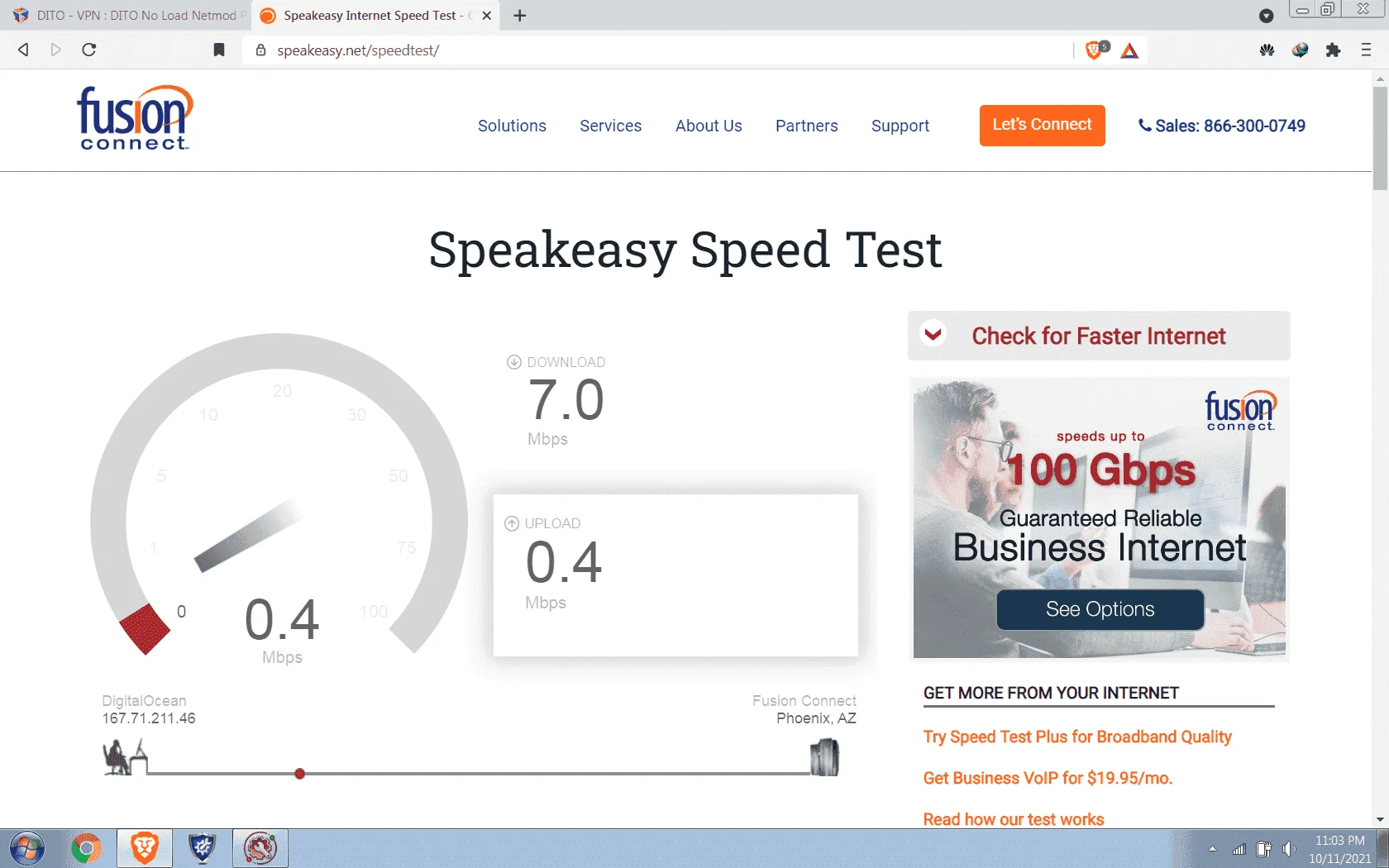Viewport: 1389px width, 868px height.
Task: View the site lock security icon
Action: tap(260, 50)
